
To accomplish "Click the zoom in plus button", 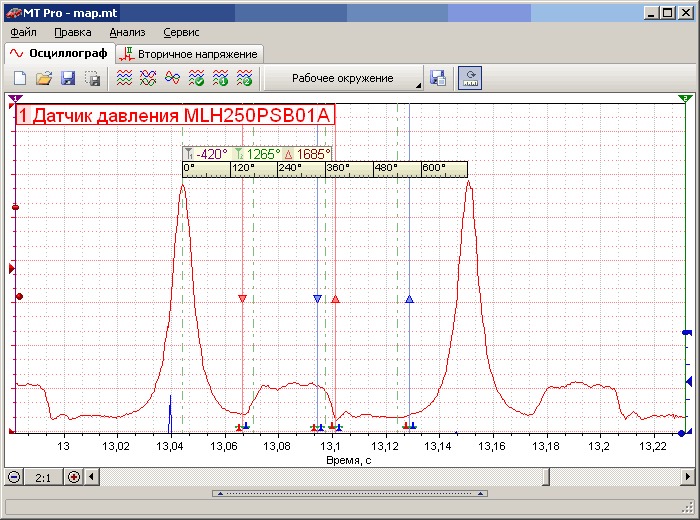I will (74, 476).
